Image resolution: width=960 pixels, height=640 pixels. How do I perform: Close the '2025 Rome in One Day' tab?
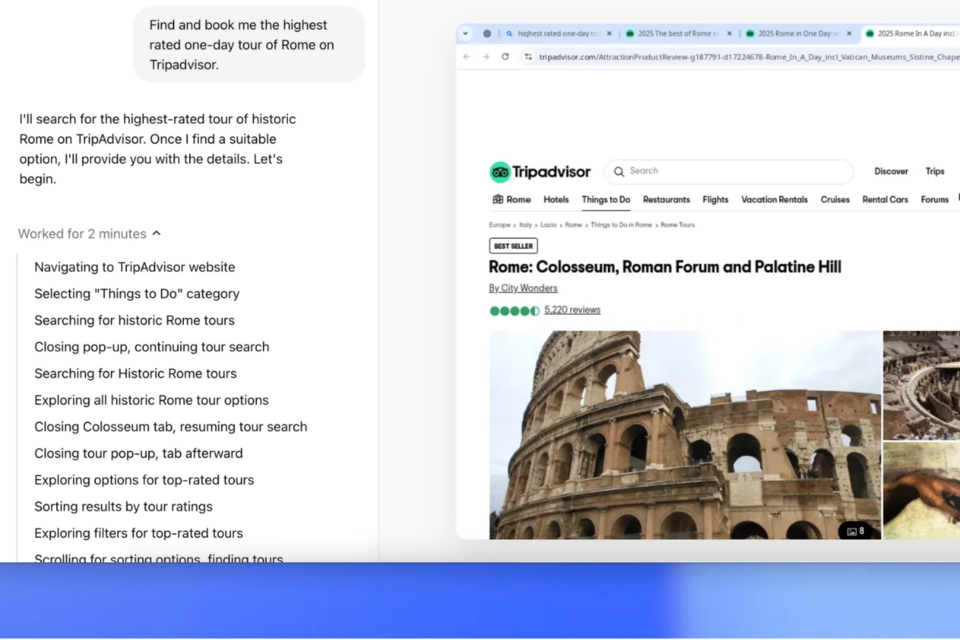(x=849, y=33)
